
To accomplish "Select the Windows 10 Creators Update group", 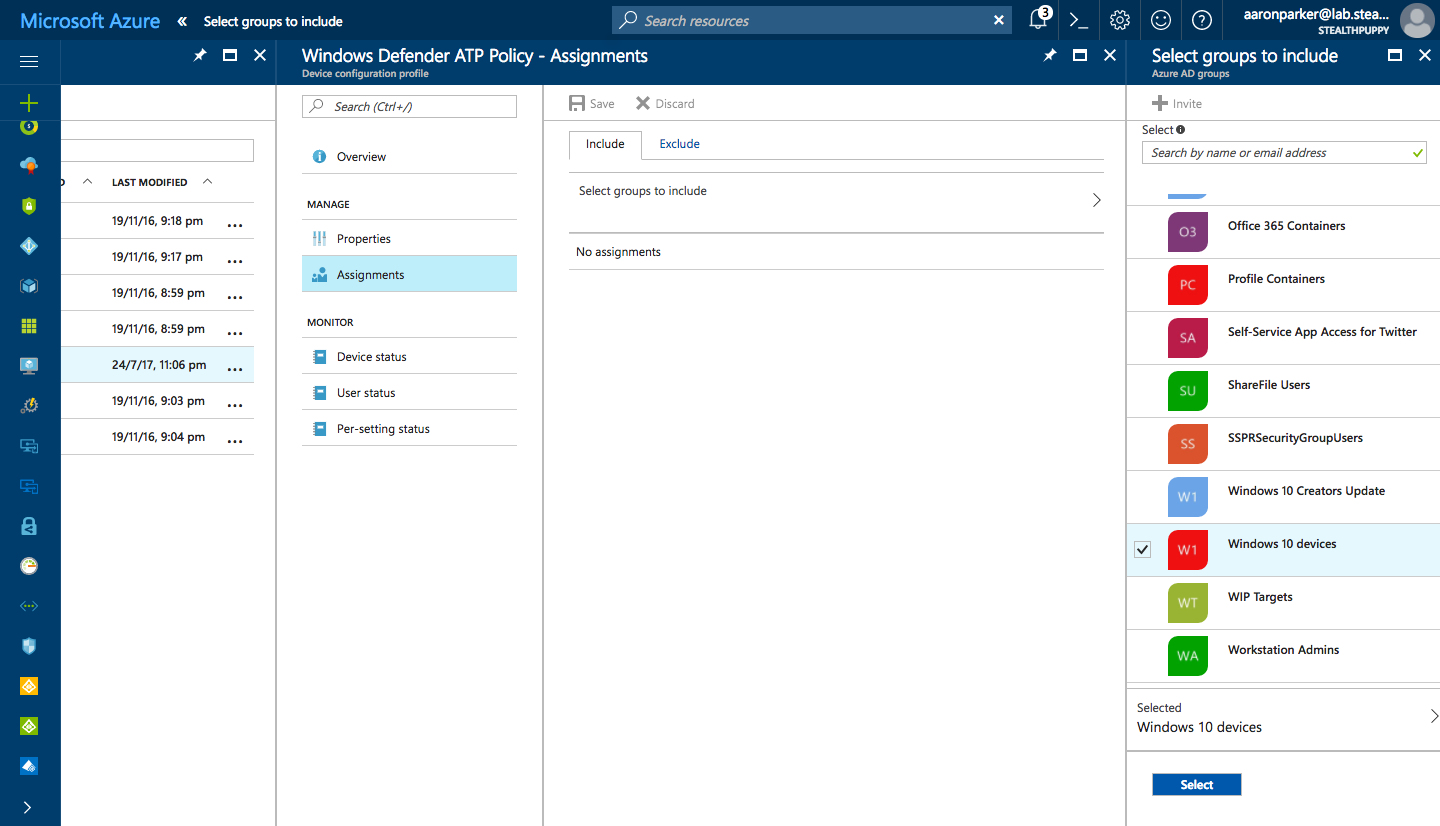I will tap(1283, 497).
